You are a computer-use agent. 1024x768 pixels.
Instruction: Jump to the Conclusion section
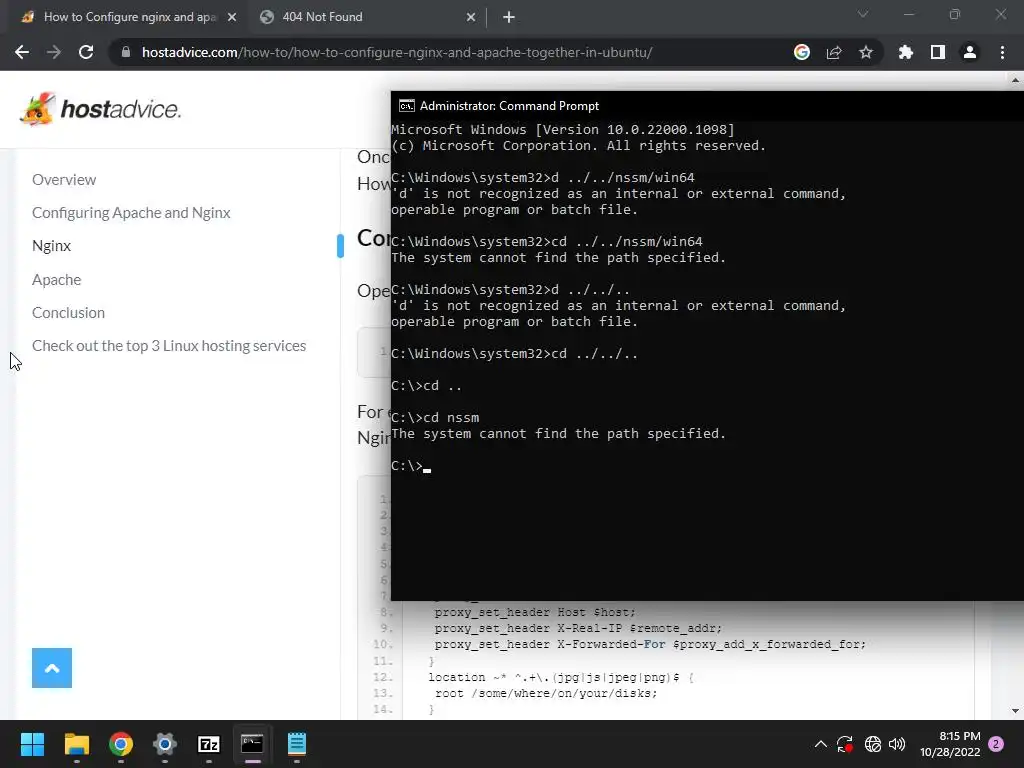pos(69,313)
